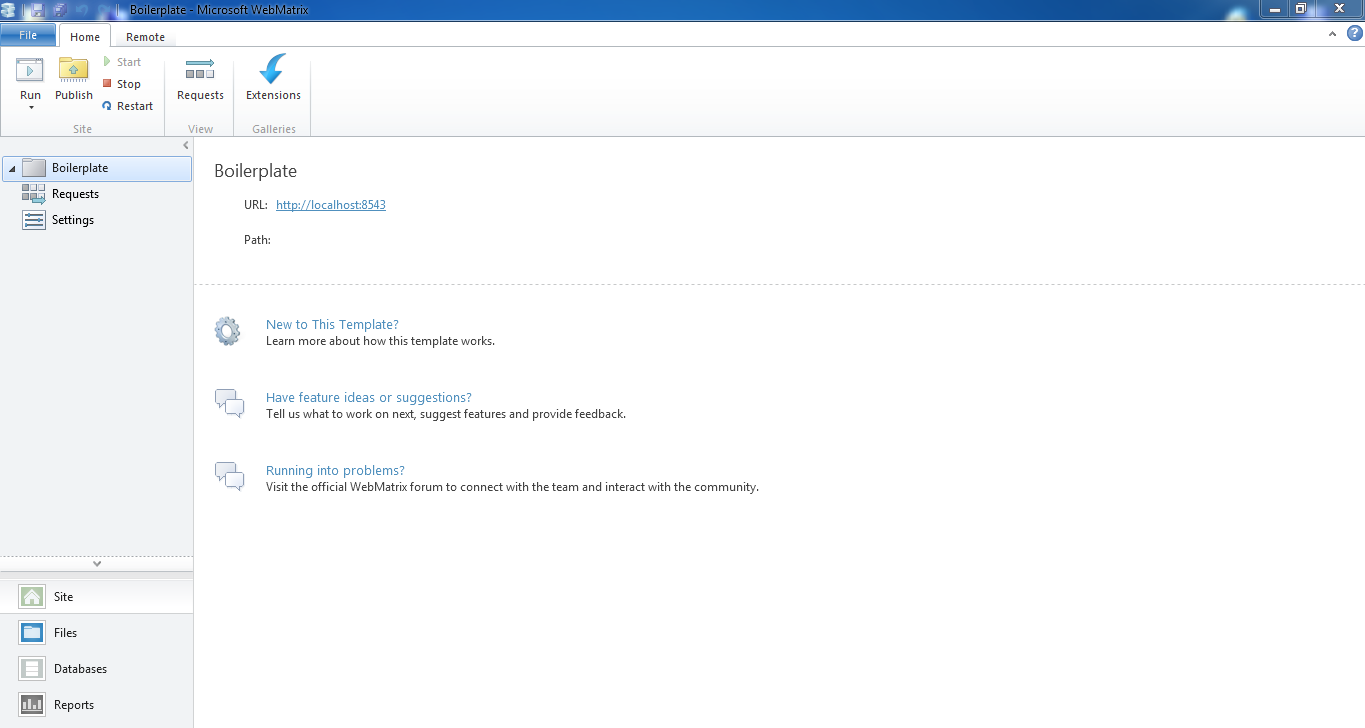Collapse the ribbon with the chevron
The height and width of the screenshot is (728, 1365).
pos(1332,34)
